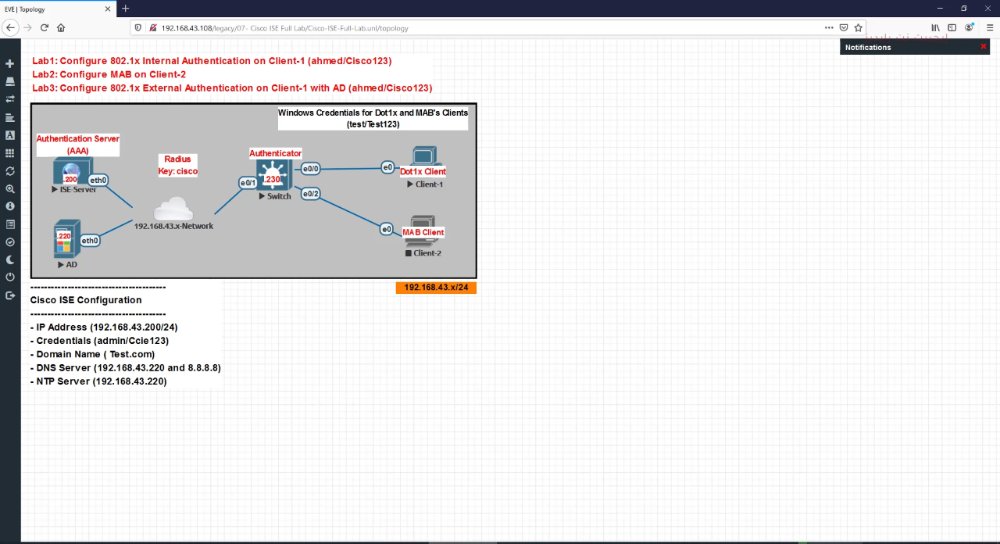The width and height of the screenshot is (1000, 544).
Task: Click the grid More actions sidebar icon
Action: (10, 153)
